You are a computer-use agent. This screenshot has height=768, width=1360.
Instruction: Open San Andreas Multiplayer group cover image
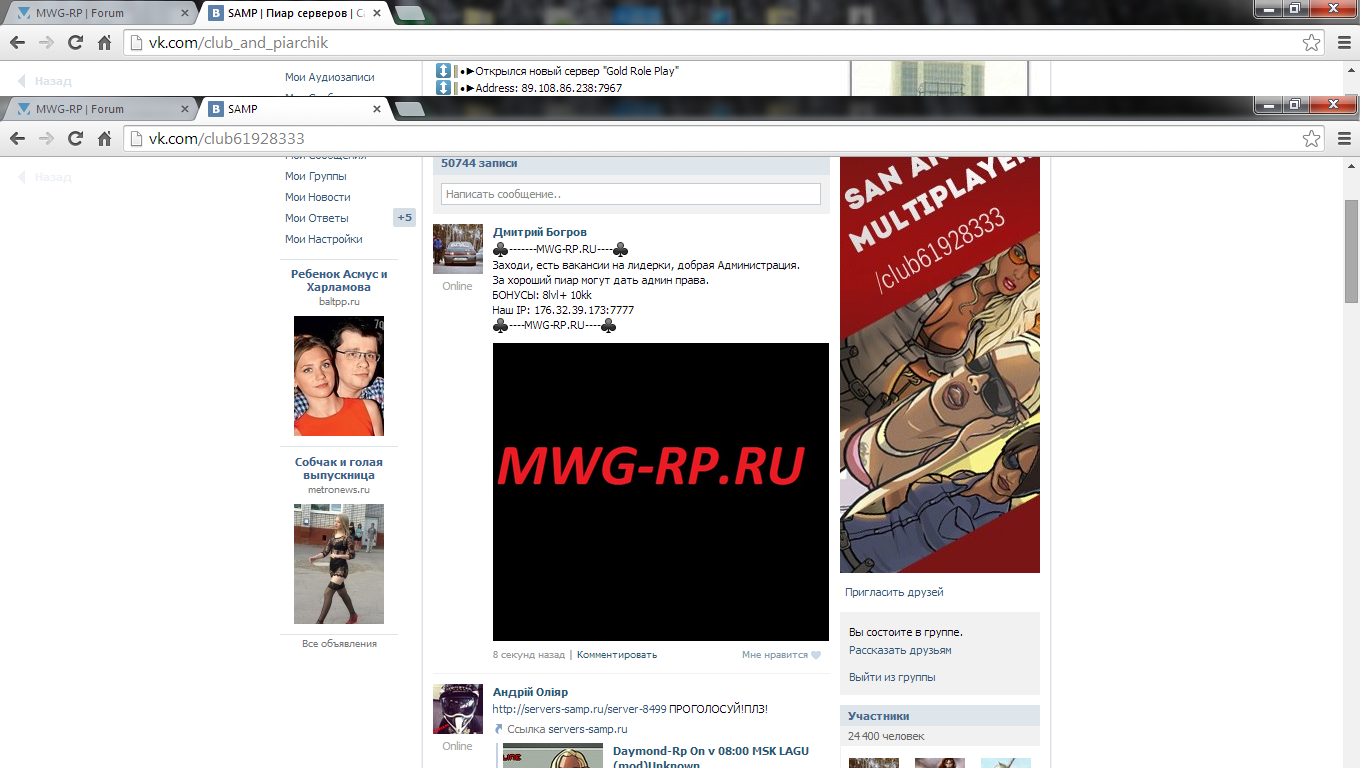(940, 365)
